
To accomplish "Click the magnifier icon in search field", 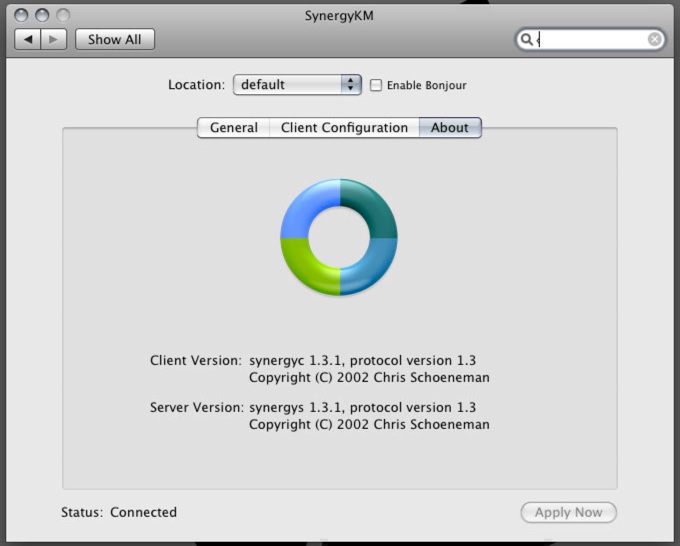I will [526, 39].
